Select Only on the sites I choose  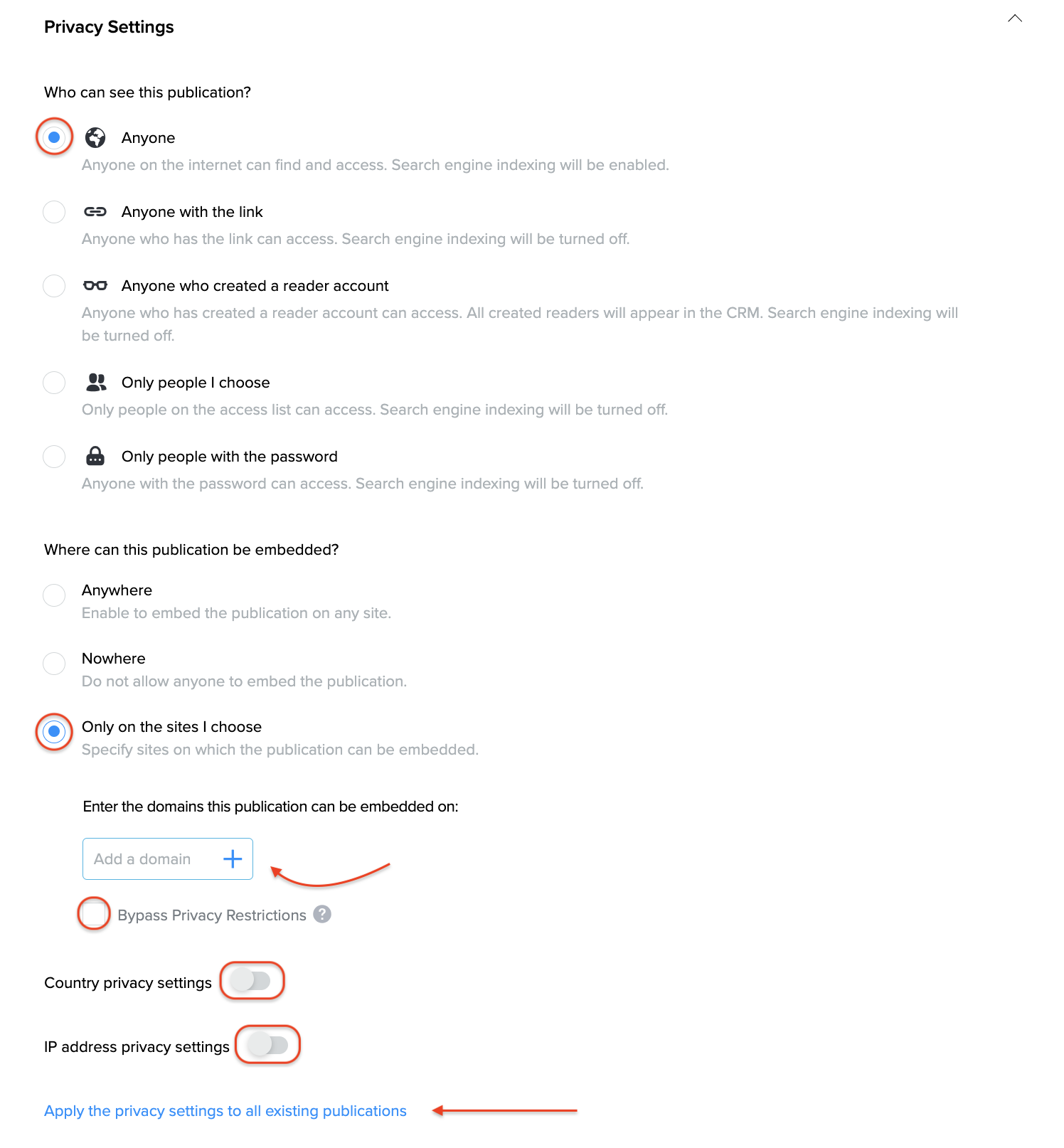[54, 731]
